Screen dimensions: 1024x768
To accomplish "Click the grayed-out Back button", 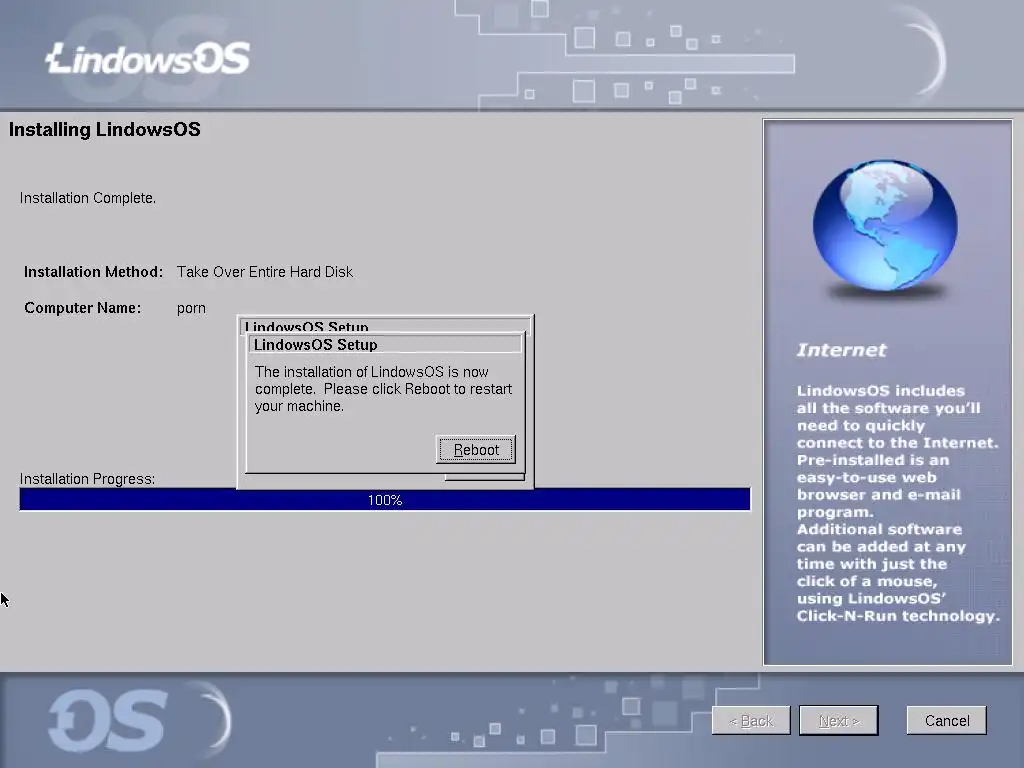I will pyautogui.click(x=751, y=720).
